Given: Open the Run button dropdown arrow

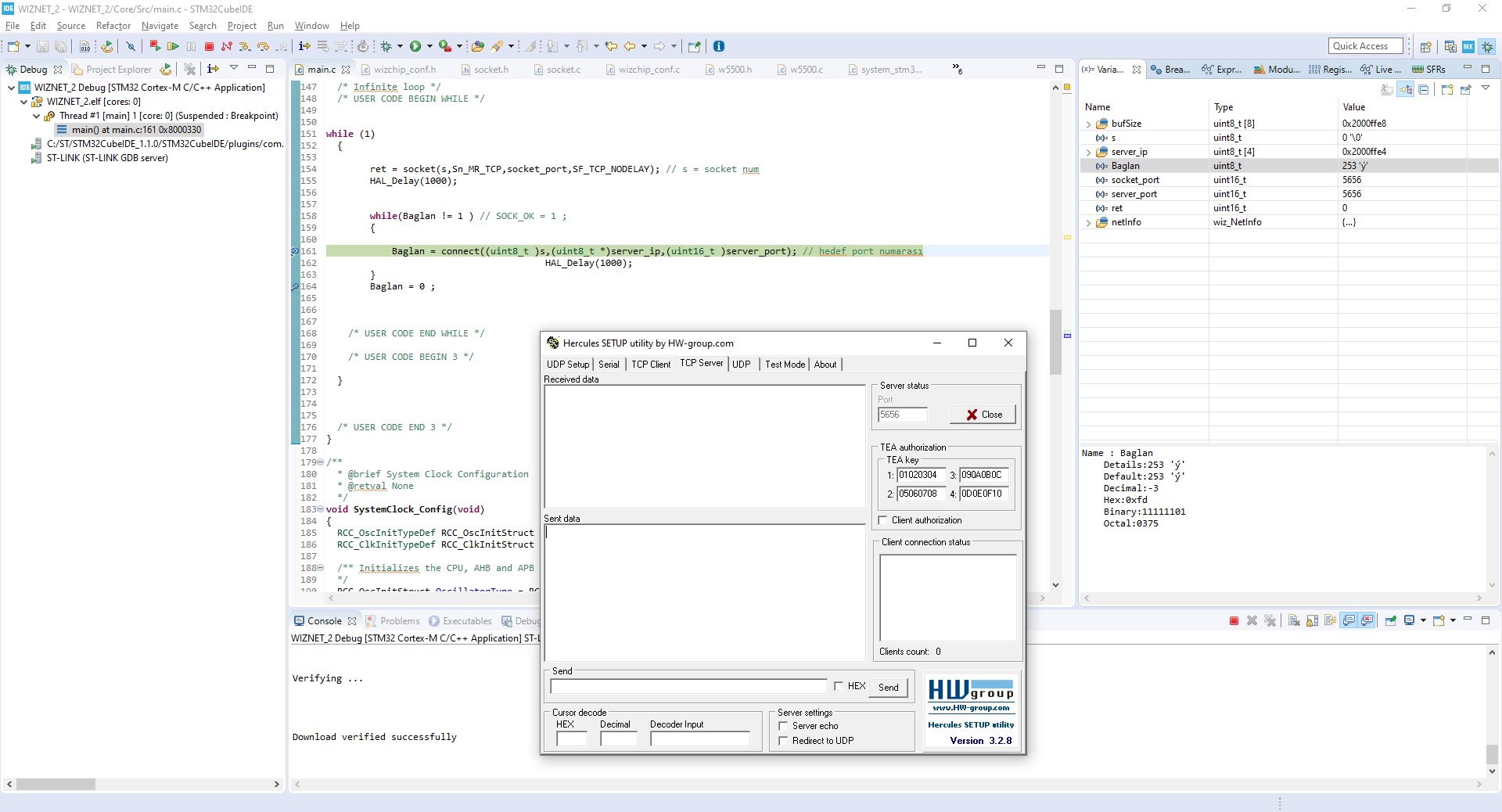Looking at the screenshot, I should (x=428, y=47).
